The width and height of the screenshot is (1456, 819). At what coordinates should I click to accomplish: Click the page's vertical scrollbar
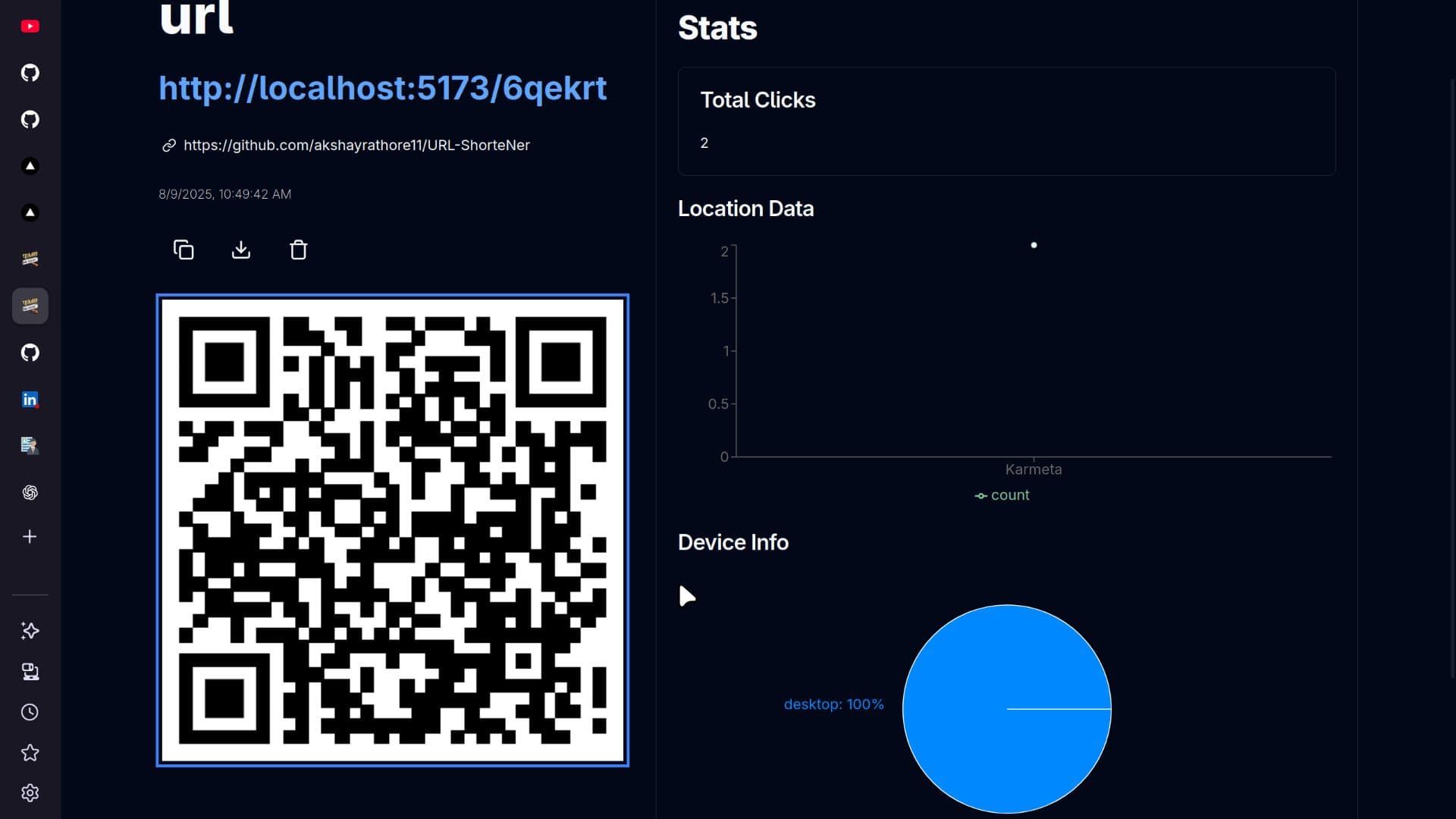point(1452,379)
